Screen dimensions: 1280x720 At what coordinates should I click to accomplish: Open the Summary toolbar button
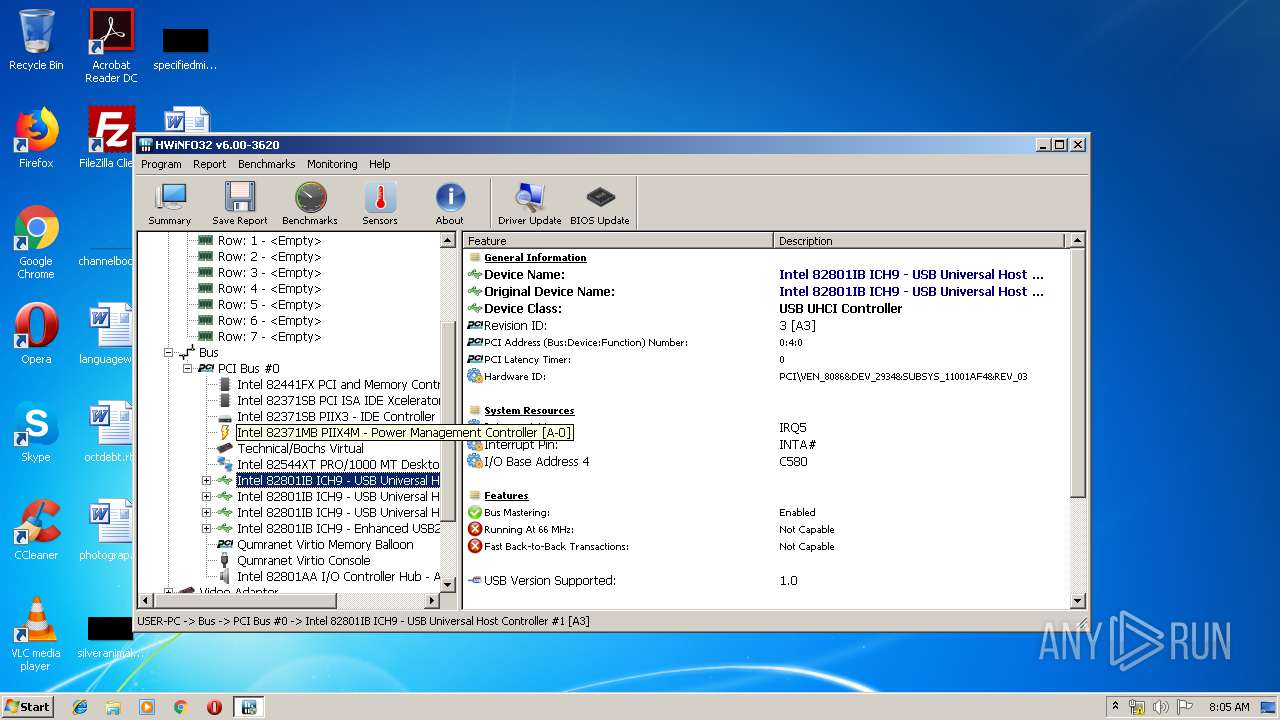(x=170, y=204)
